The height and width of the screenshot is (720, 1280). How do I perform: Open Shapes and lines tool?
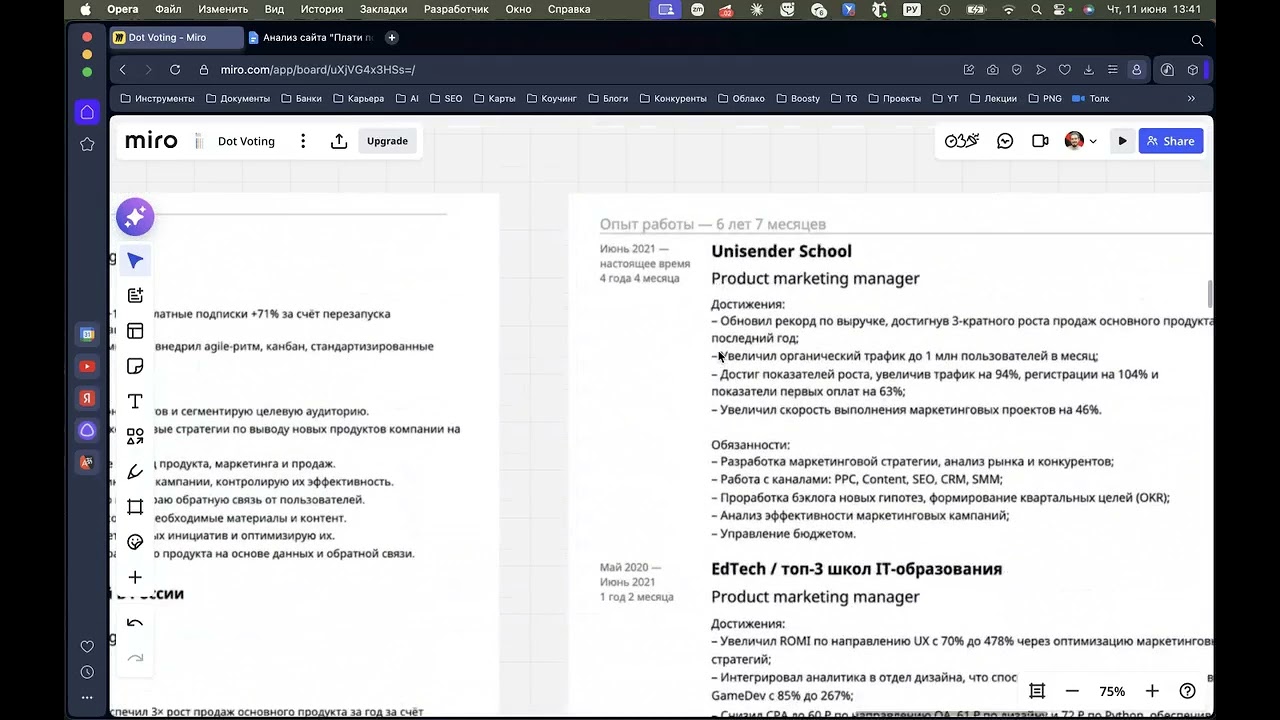tap(135, 436)
